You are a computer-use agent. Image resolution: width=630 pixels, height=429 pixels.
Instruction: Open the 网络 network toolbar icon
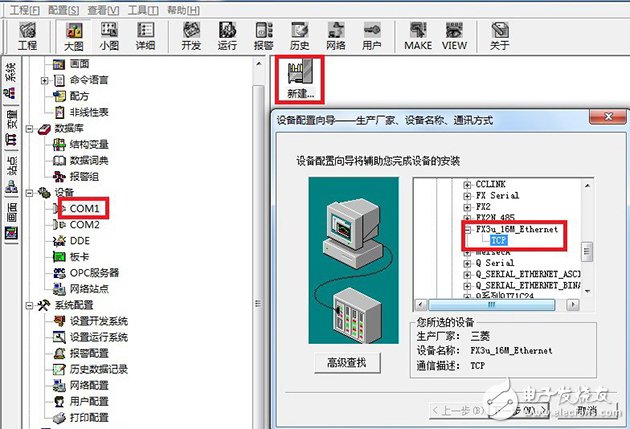point(335,37)
